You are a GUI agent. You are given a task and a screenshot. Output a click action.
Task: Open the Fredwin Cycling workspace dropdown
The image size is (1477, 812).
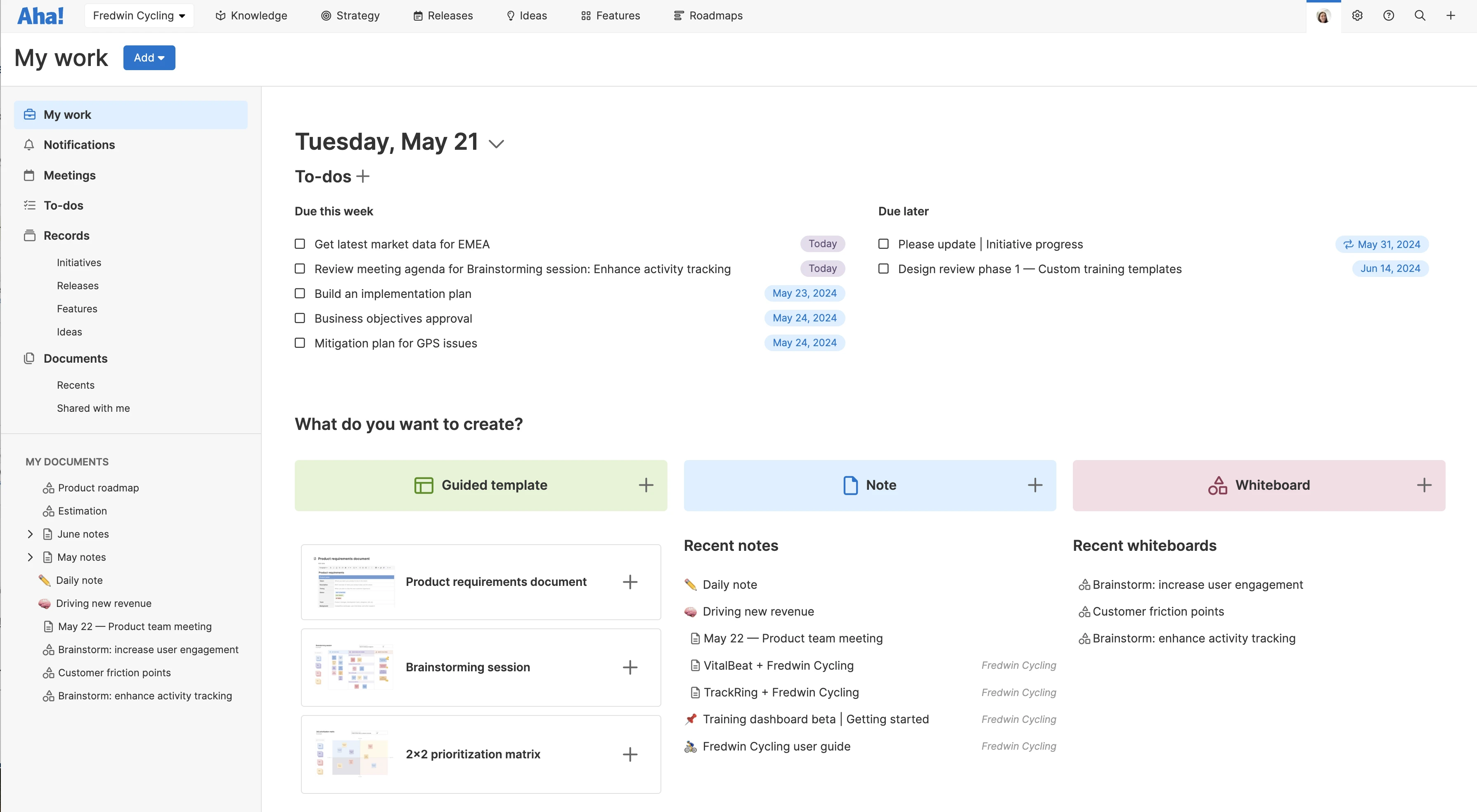point(139,15)
